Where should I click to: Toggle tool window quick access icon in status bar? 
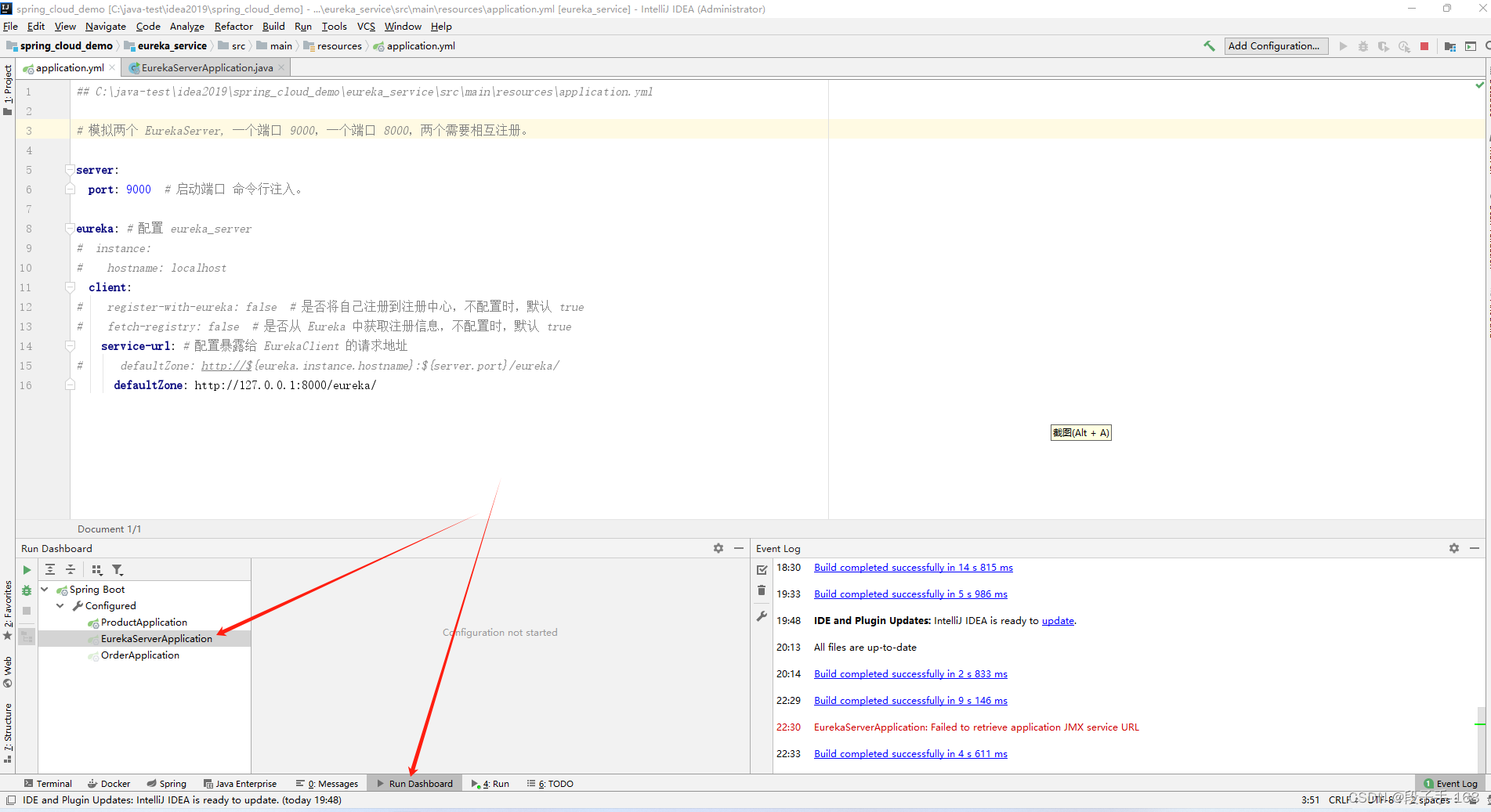click(x=11, y=800)
